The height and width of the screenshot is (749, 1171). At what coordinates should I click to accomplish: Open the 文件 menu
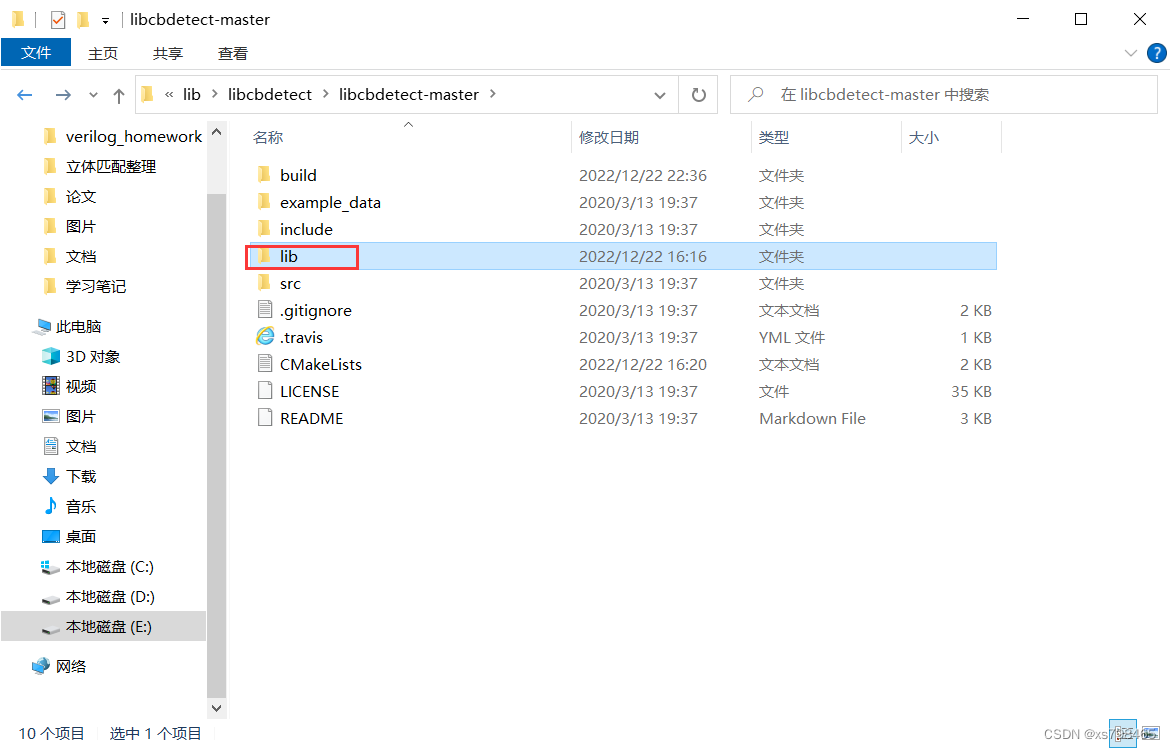point(36,52)
